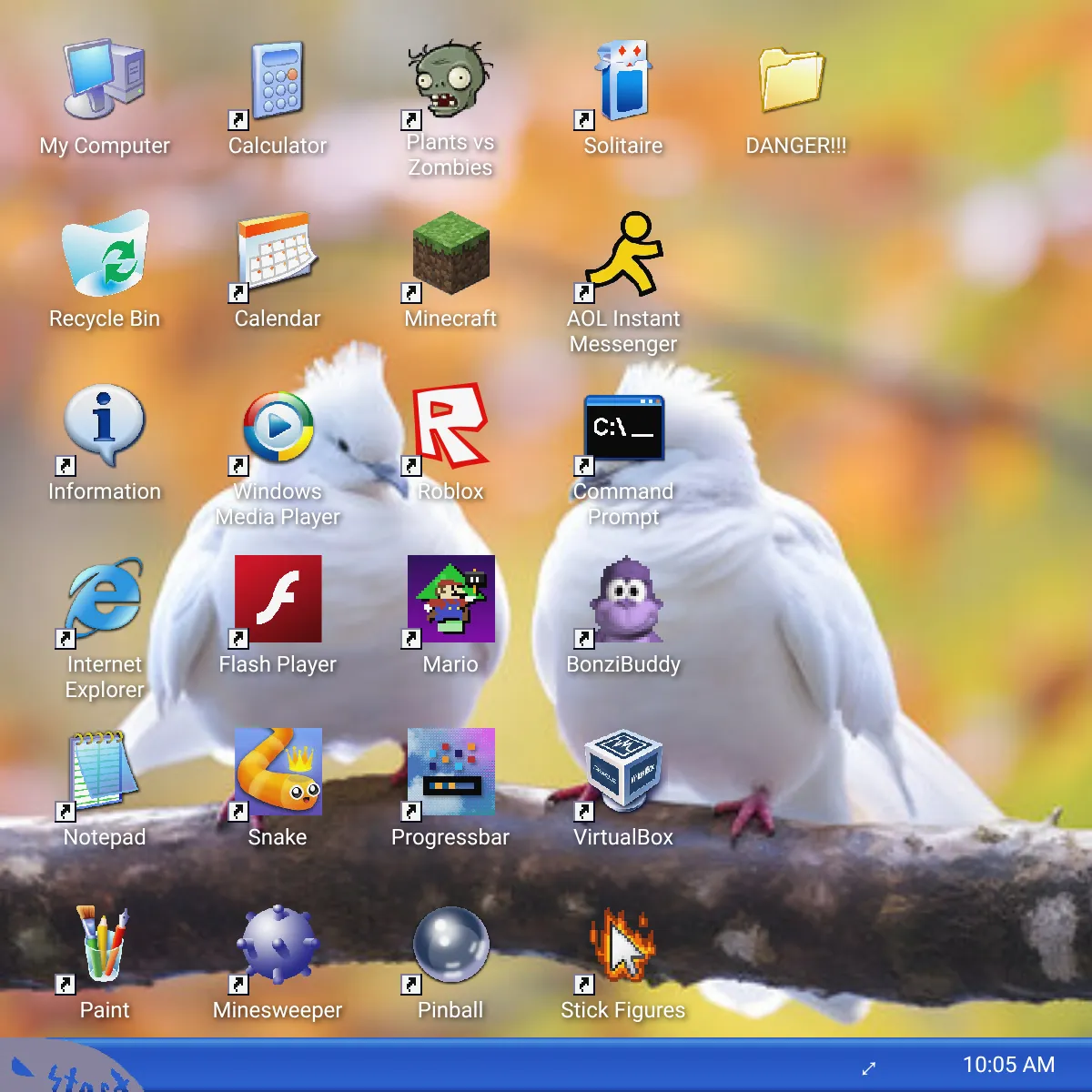Launch the Pinball shortcut
This screenshot has width=1092, height=1092.
coord(450,945)
